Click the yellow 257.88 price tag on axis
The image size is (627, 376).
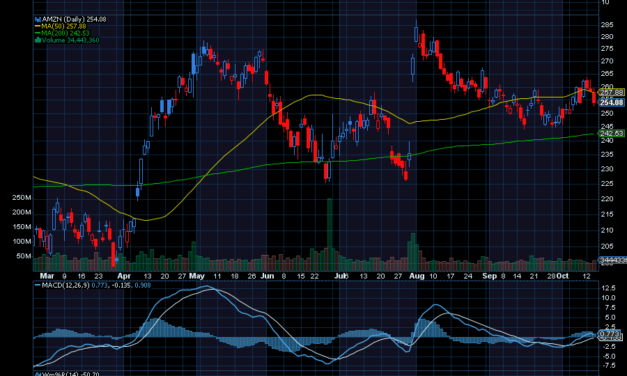pyautogui.click(x=612, y=92)
